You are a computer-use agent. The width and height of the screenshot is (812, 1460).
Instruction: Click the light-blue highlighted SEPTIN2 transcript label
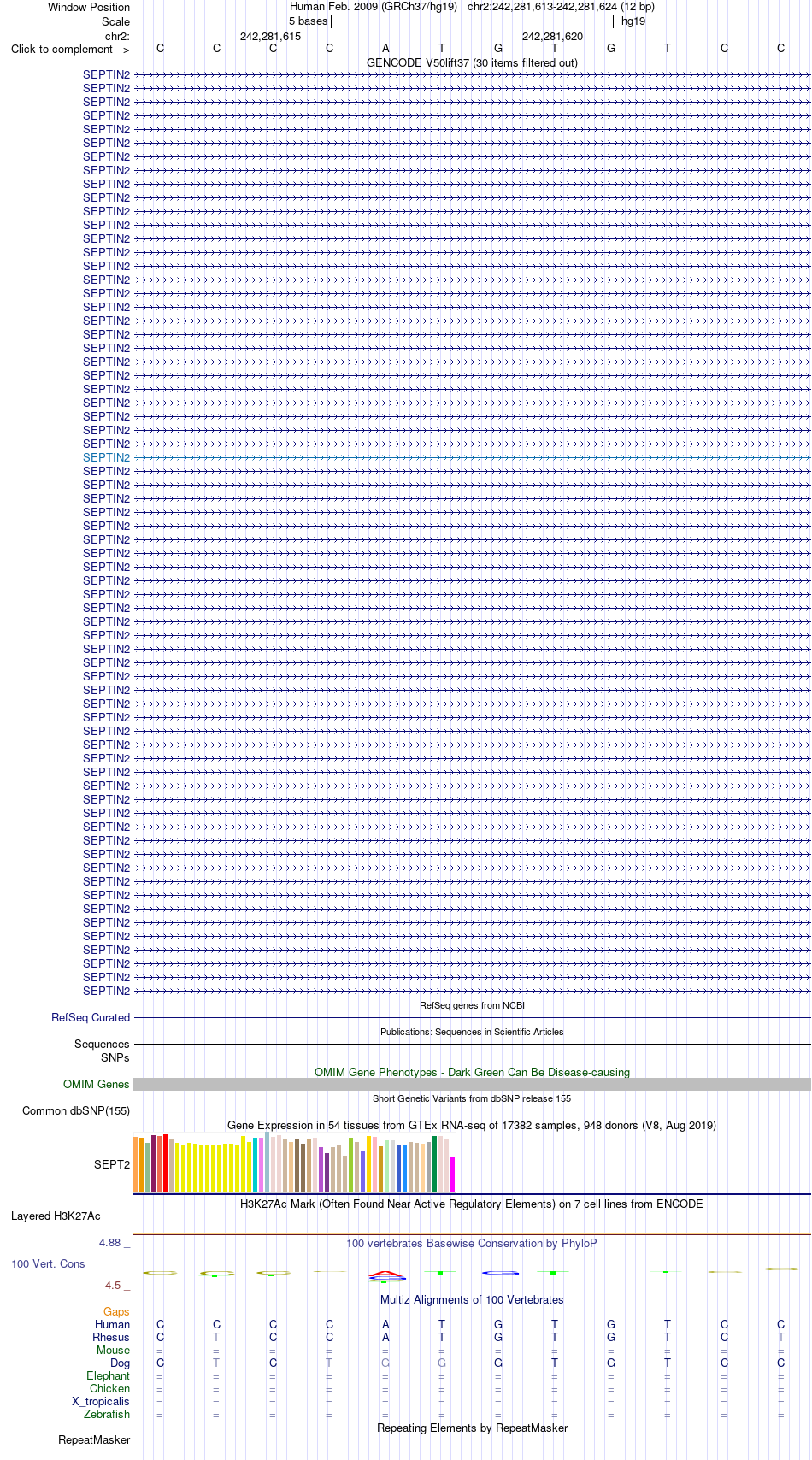(106, 457)
